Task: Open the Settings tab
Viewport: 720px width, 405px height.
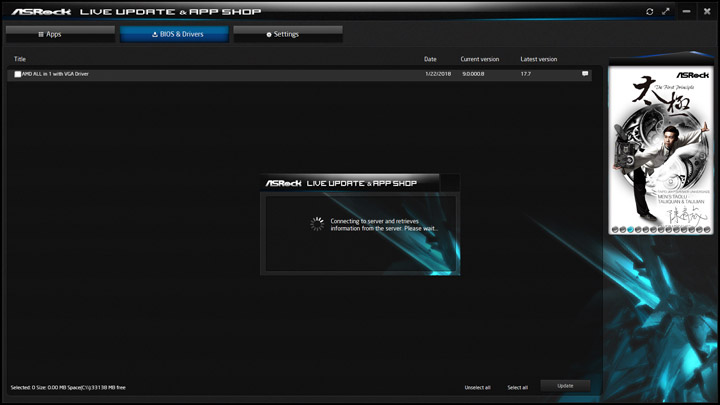Action: pyautogui.click(x=288, y=34)
